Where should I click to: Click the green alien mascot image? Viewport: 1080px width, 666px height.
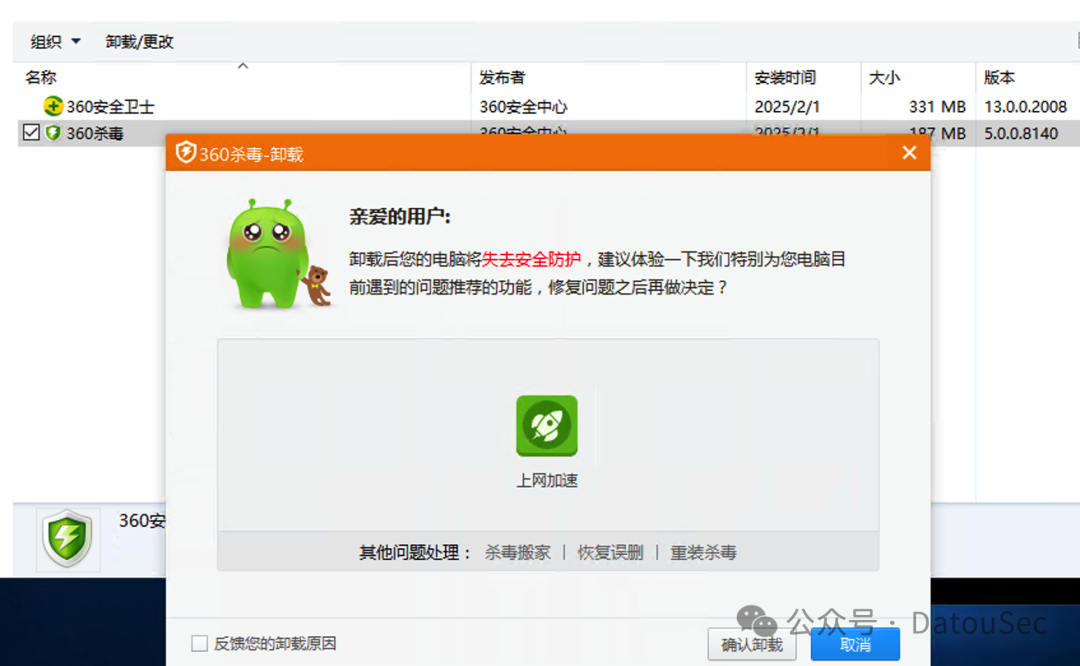point(278,254)
